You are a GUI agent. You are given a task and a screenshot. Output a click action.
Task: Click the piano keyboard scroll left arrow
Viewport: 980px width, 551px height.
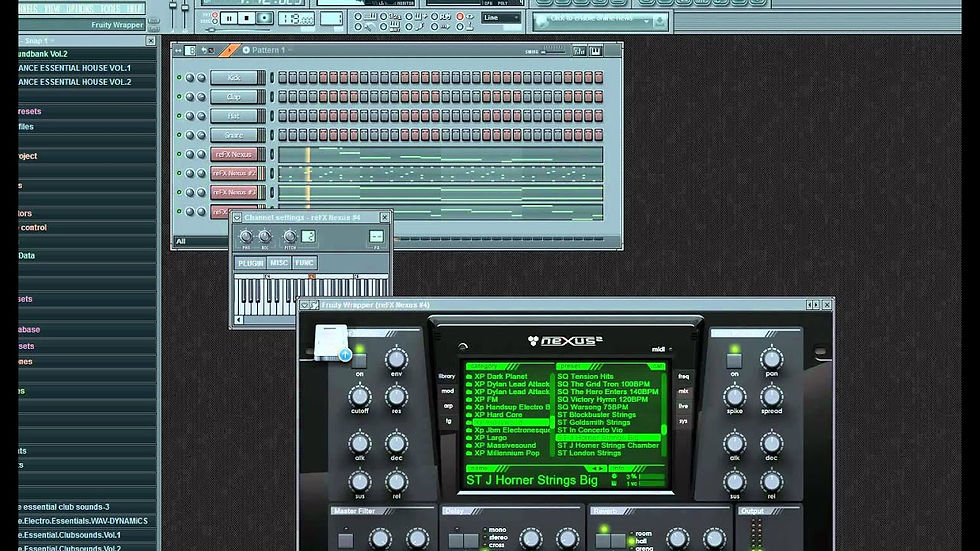[x=239, y=320]
